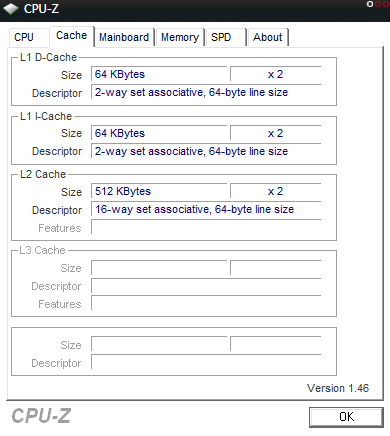Click the empty L2 Cache Features field

coord(206,227)
